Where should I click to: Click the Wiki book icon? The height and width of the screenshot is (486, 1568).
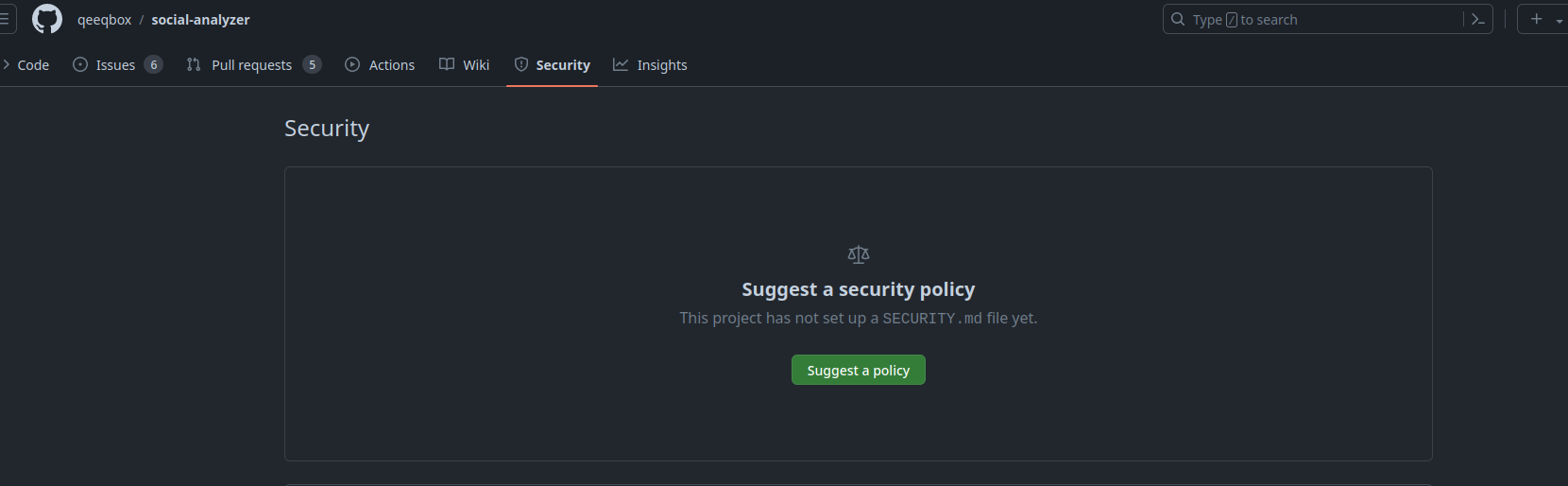pos(447,64)
